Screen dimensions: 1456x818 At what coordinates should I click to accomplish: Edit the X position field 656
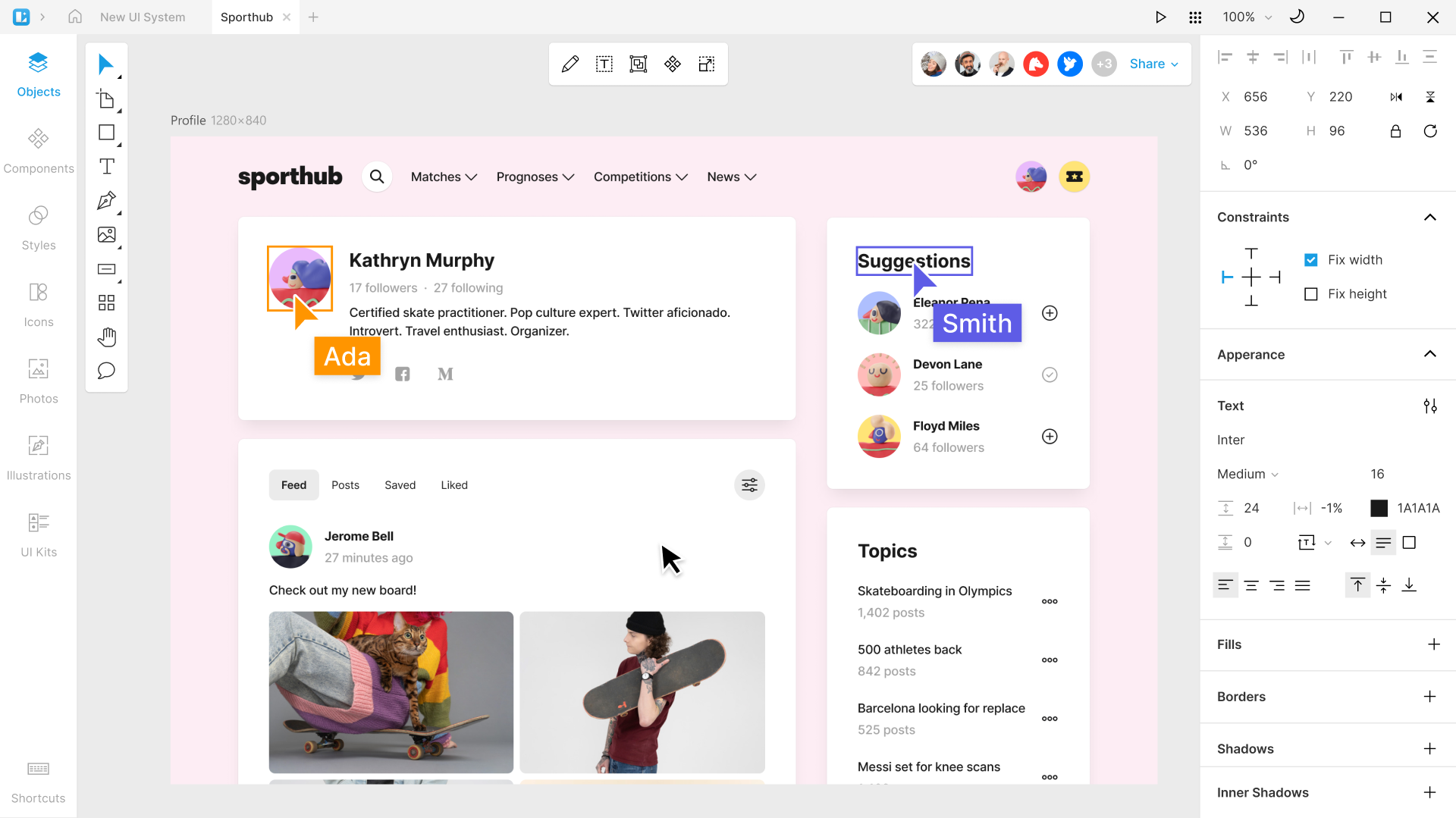[1256, 97]
